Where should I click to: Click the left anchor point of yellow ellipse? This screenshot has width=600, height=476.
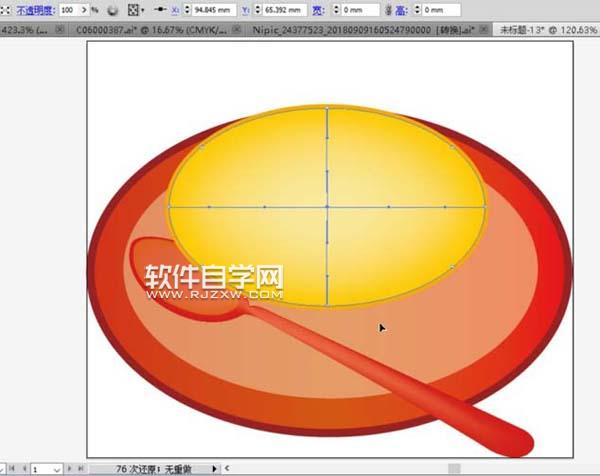click(169, 207)
